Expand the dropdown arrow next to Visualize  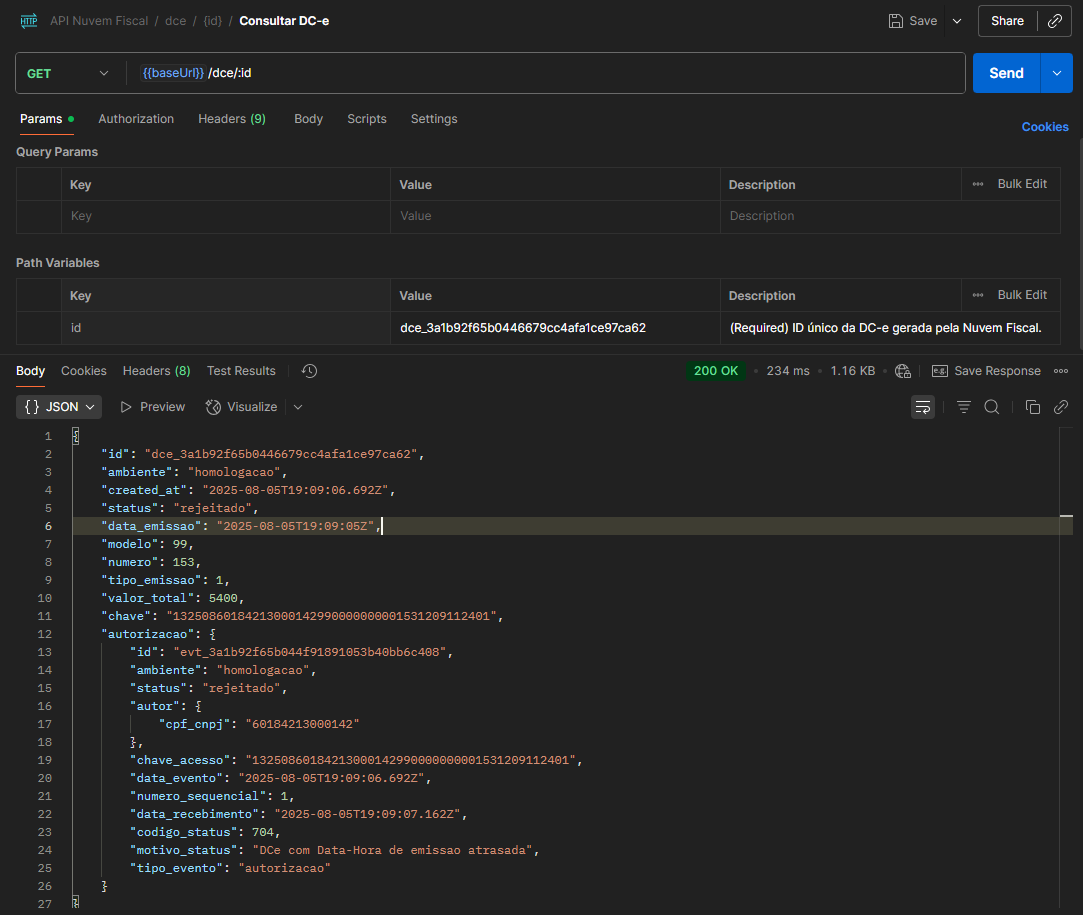point(298,407)
